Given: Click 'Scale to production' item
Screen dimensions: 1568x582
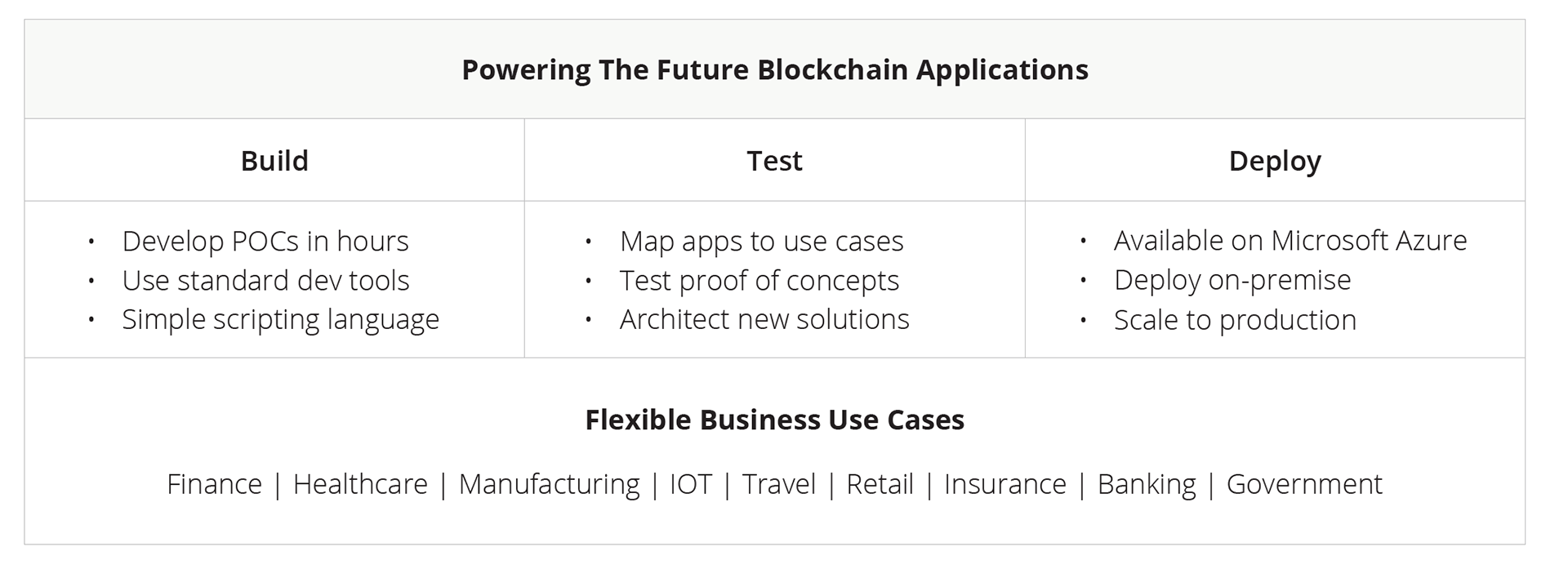Looking at the screenshot, I should 1235,320.
